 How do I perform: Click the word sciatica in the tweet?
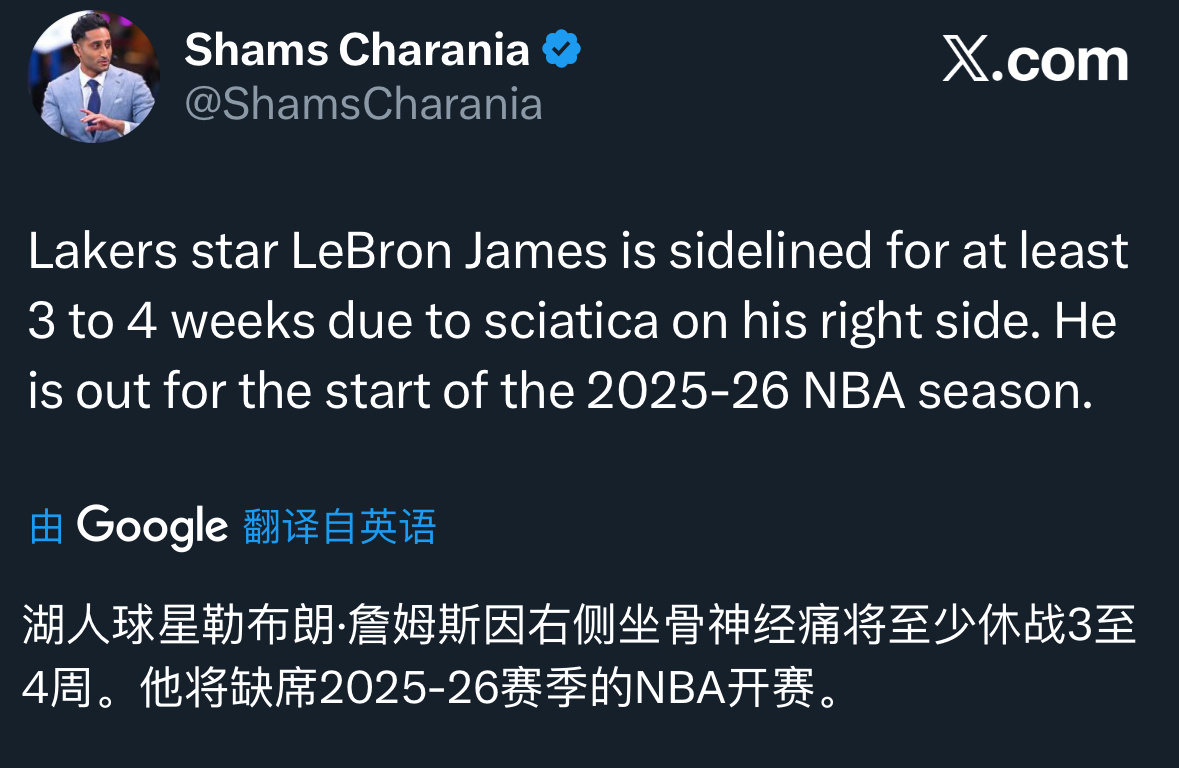pyautogui.click(x=571, y=323)
